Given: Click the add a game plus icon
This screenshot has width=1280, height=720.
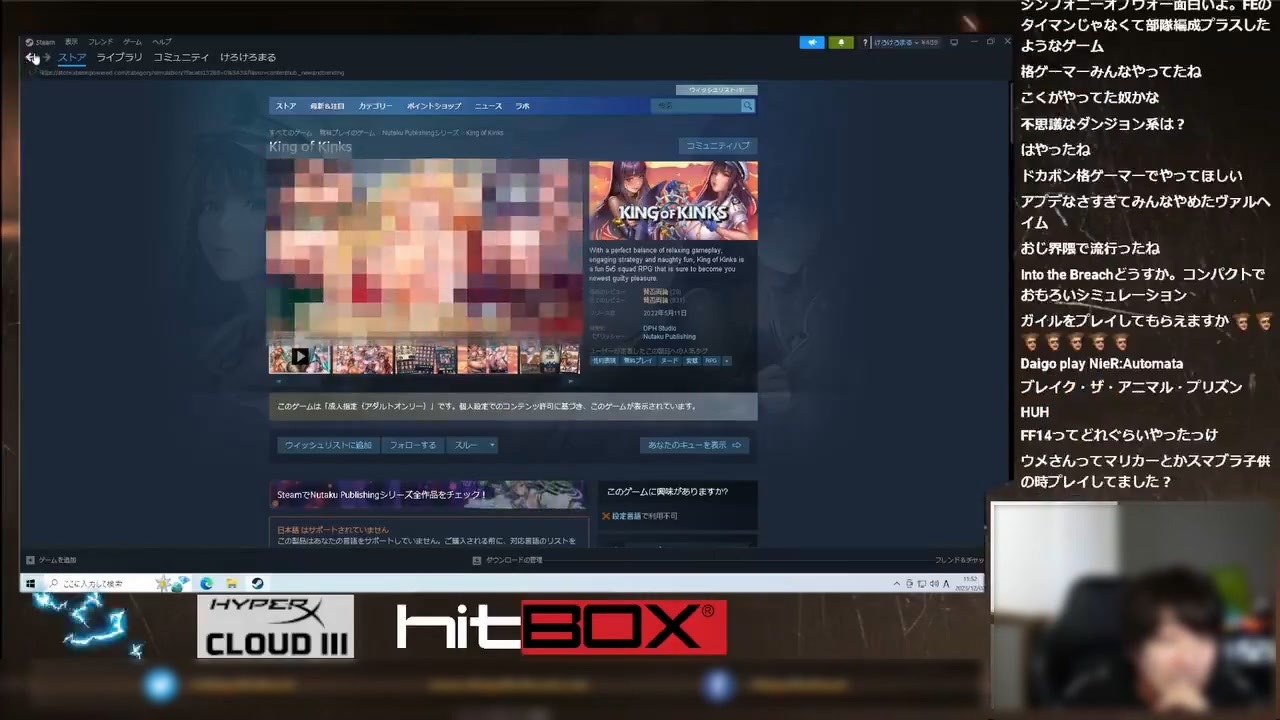Looking at the screenshot, I should click(31, 560).
